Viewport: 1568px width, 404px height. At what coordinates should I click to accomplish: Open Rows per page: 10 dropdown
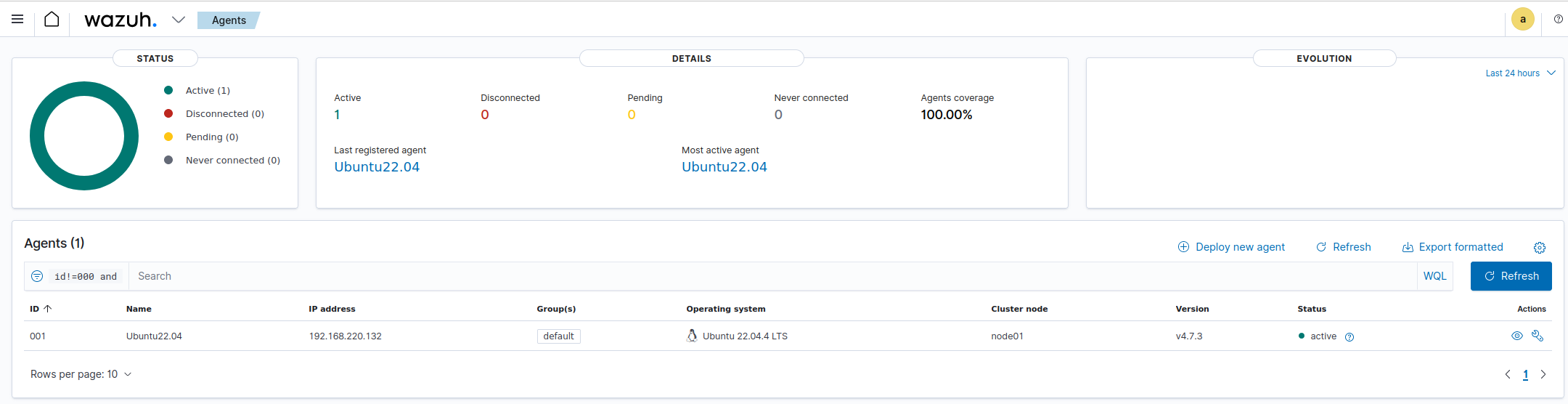81,374
